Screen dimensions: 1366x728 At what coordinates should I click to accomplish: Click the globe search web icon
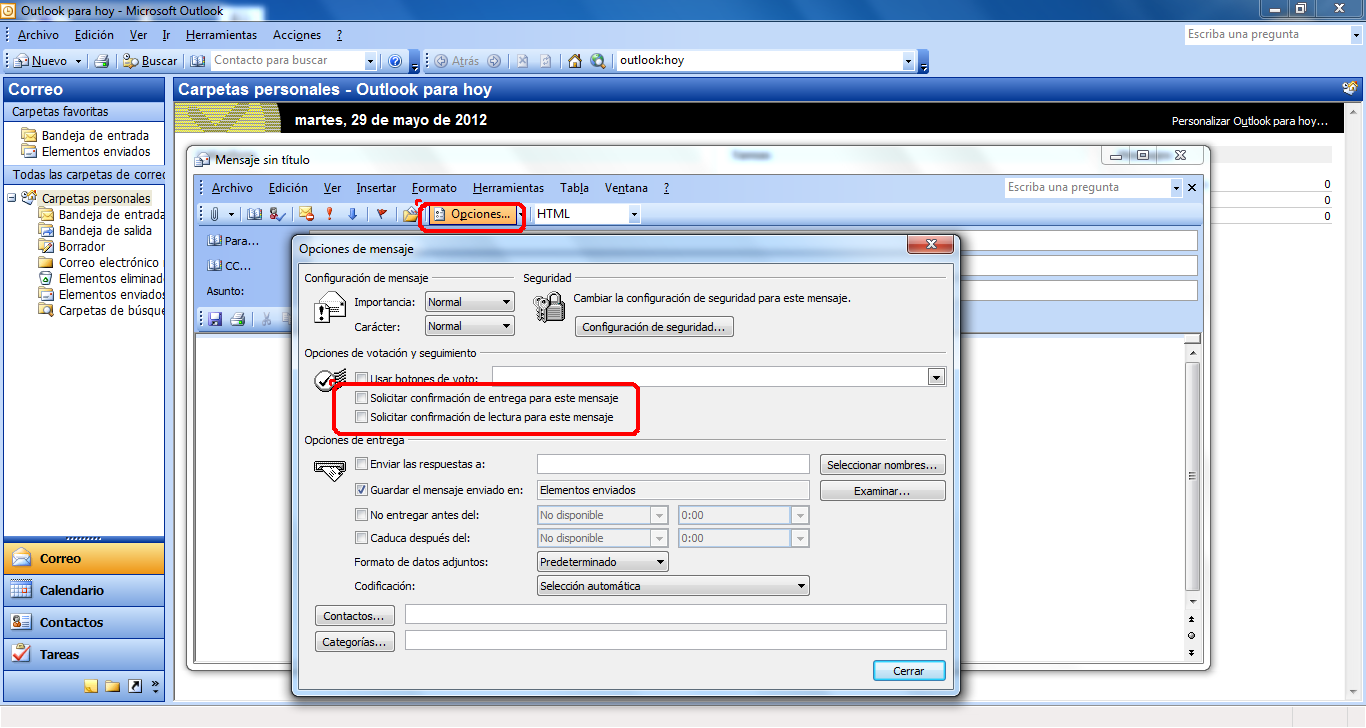[x=598, y=61]
